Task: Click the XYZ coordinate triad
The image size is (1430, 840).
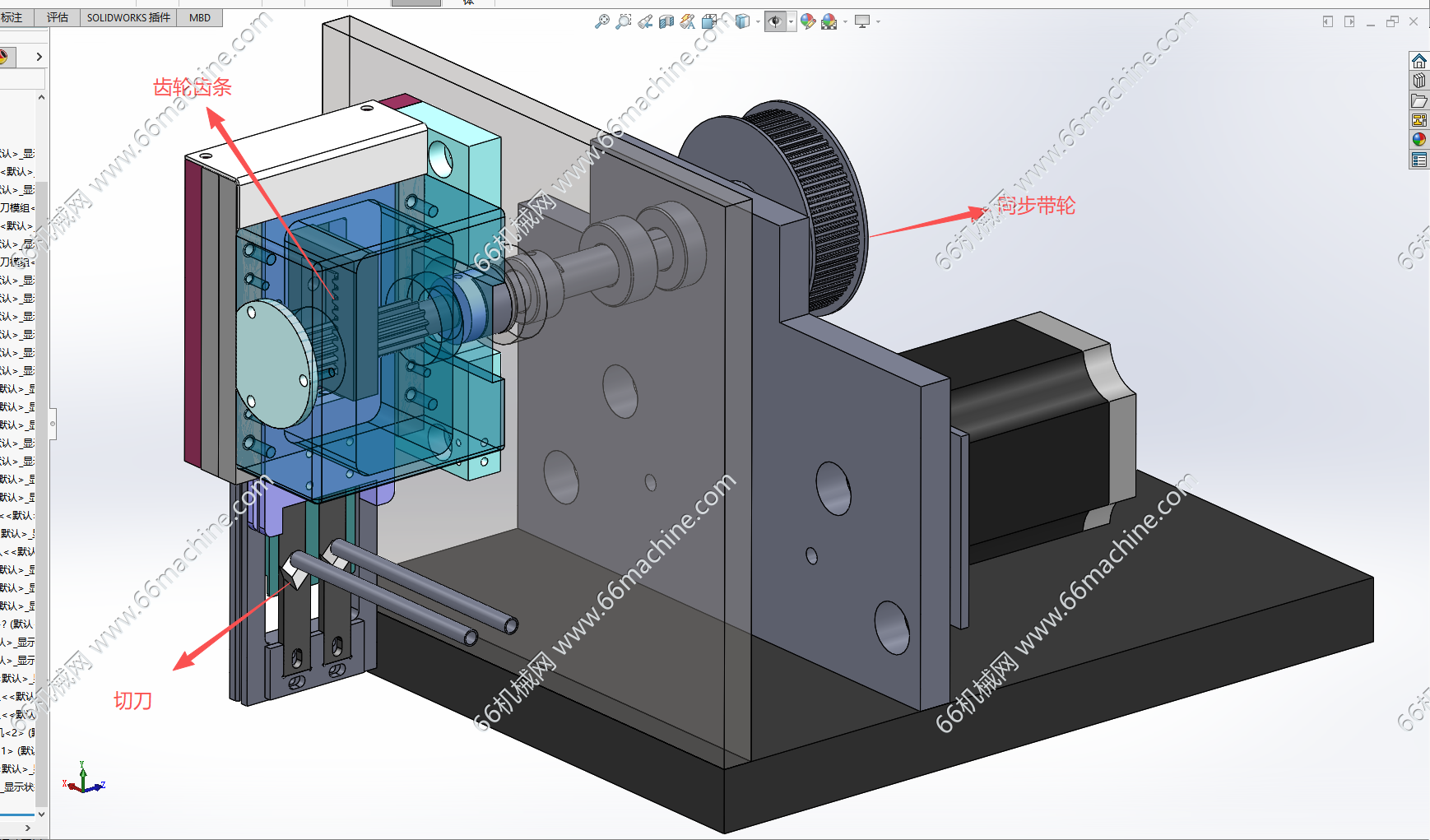Action: click(84, 778)
